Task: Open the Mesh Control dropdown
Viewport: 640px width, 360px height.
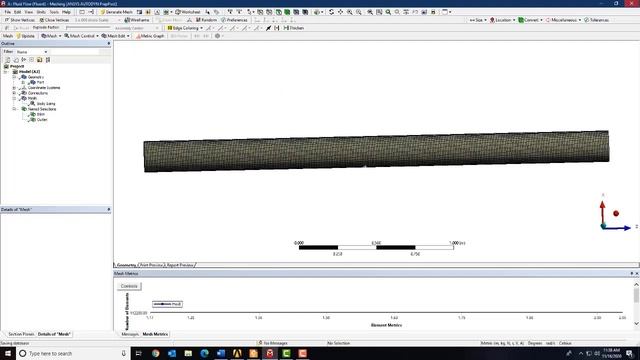Action: 81,36
